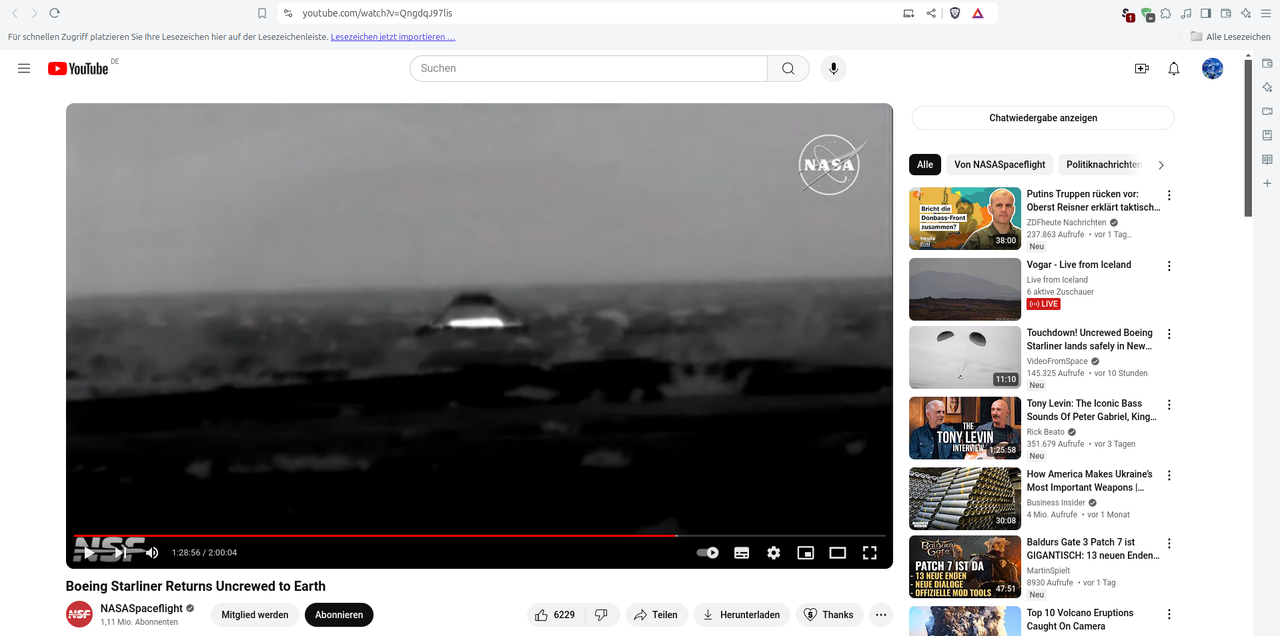Open options for Touchdown Starliner video
1280x636 pixels.
[1169, 334]
